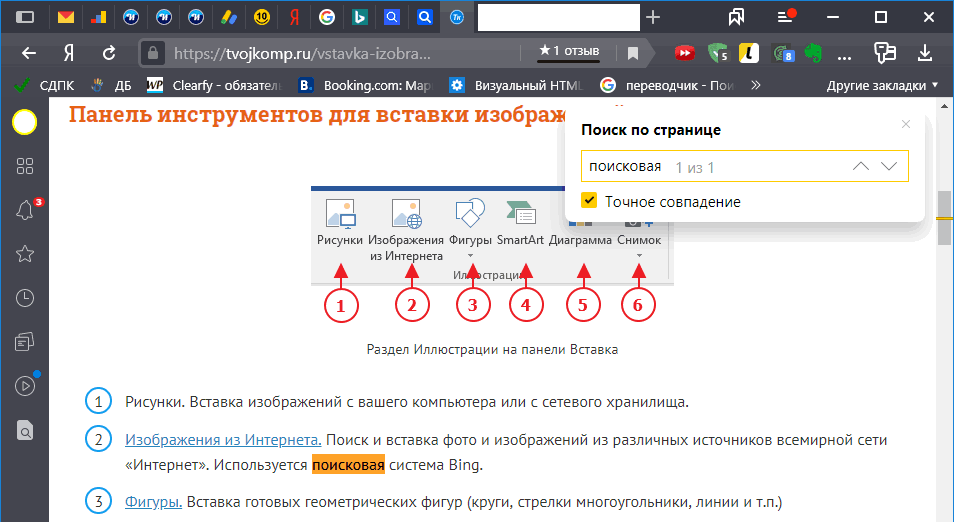The height and width of the screenshot is (522, 954).
Task: Open a new tab with the plus button
Action: tap(653, 17)
